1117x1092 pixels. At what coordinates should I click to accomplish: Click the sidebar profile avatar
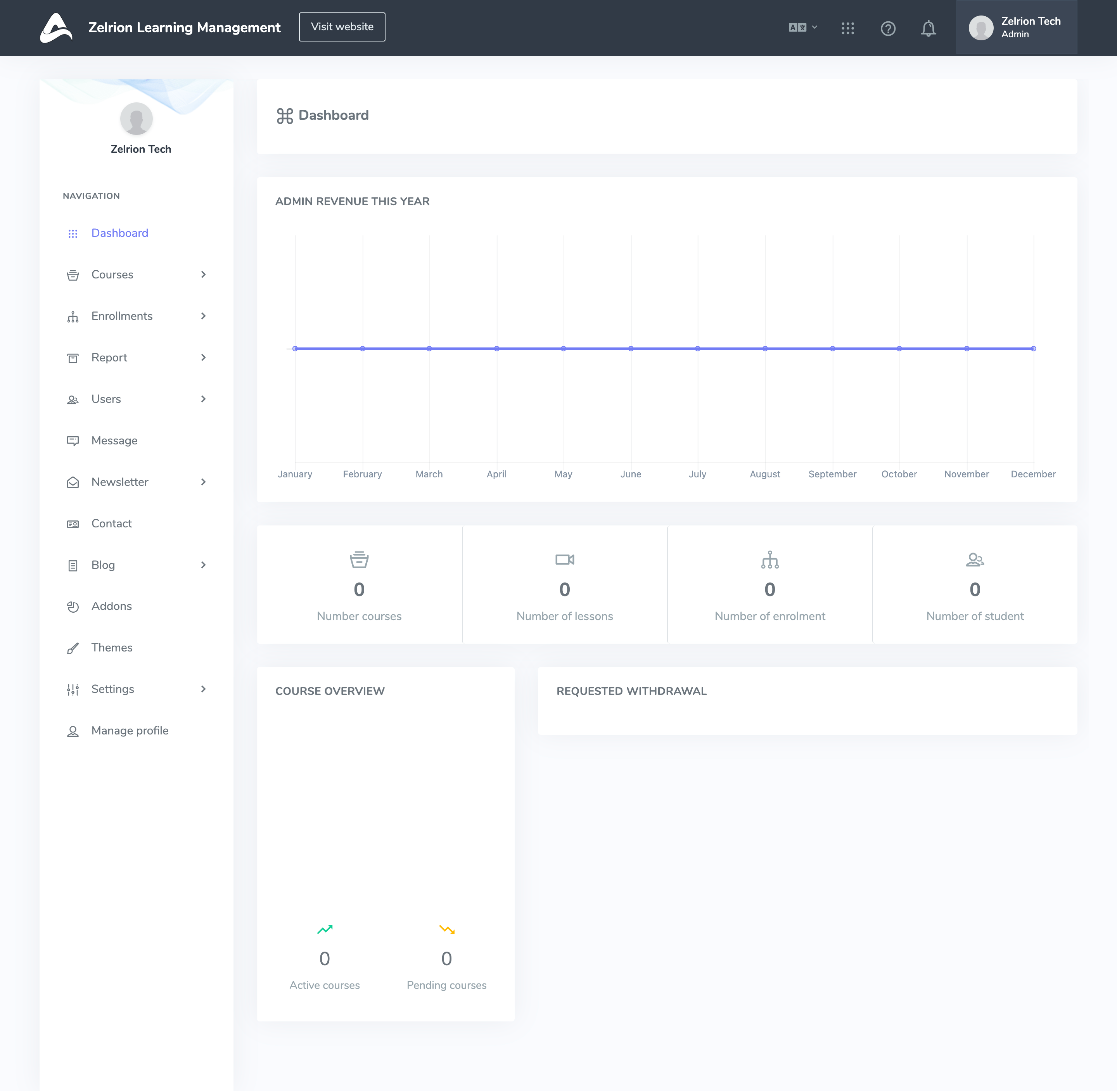click(137, 119)
